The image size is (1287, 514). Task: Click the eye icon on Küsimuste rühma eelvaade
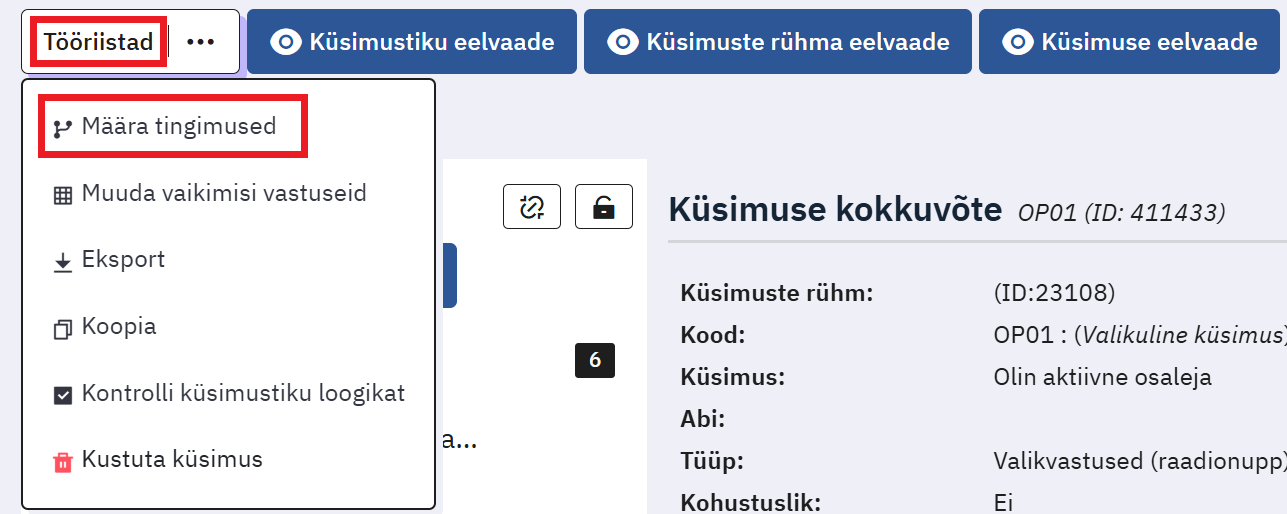click(624, 42)
